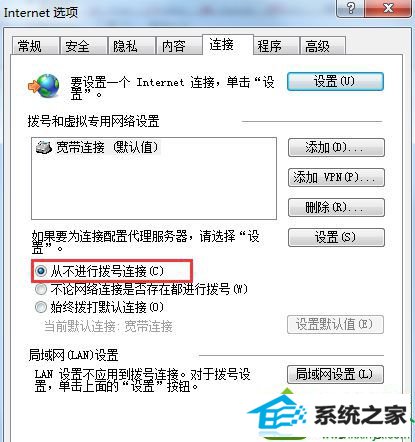Select 宽带连接 (默认值) list entry
The image size is (415, 442).
tap(97, 147)
